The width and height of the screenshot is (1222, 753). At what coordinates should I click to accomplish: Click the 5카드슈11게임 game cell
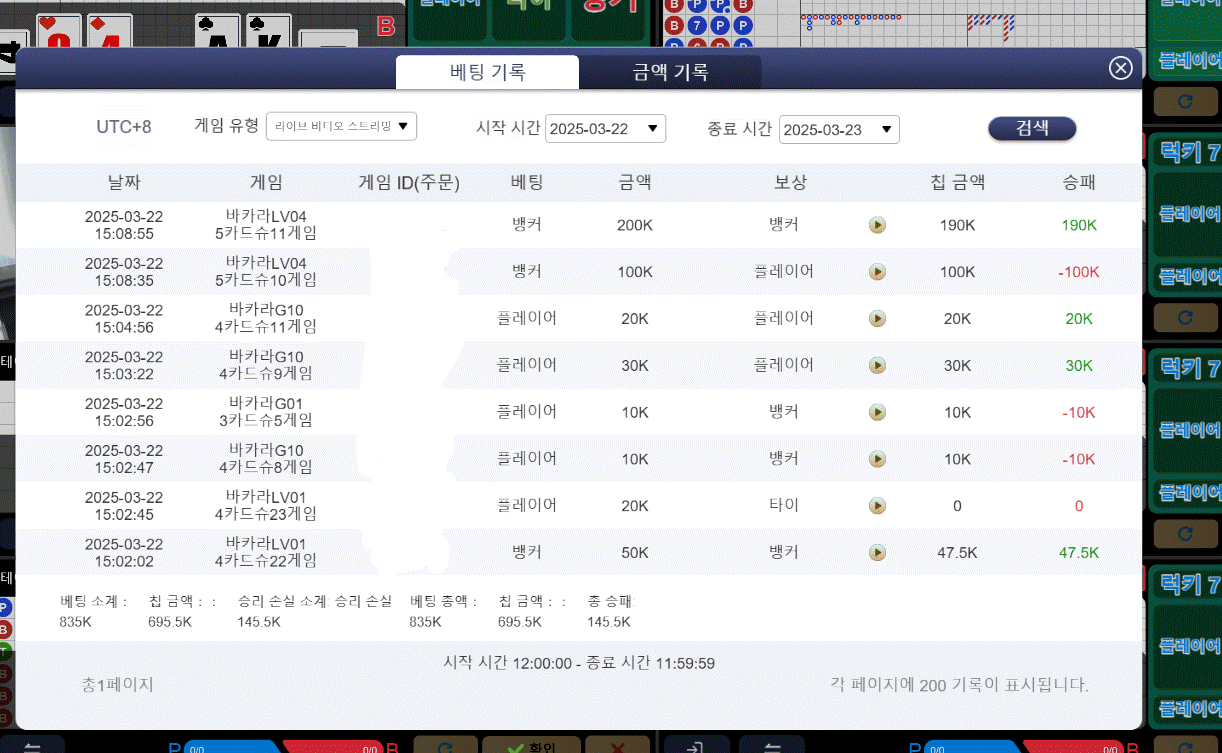pos(266,233)
